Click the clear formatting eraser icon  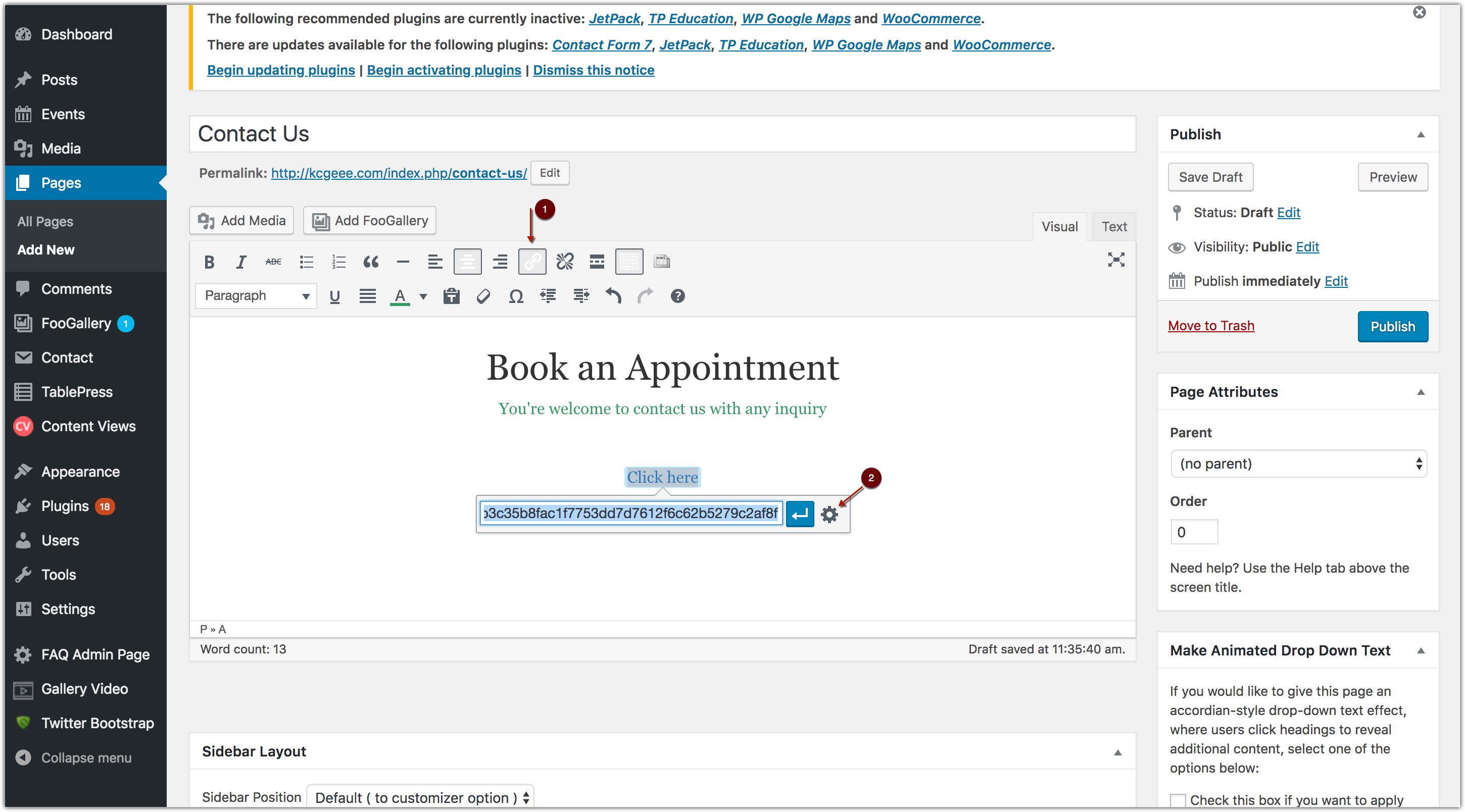[483, 296]
